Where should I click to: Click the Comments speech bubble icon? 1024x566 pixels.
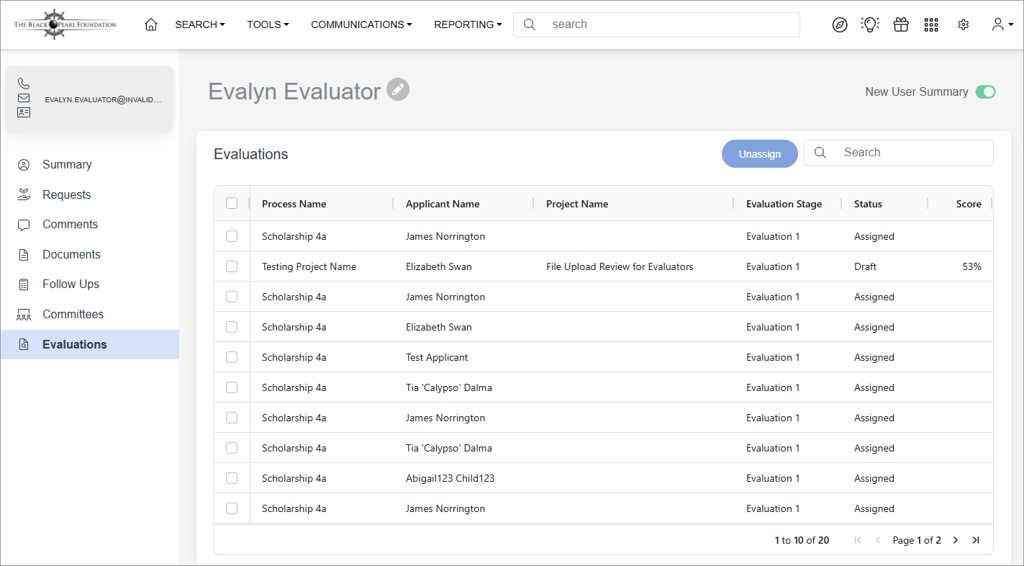pos(24,225)
